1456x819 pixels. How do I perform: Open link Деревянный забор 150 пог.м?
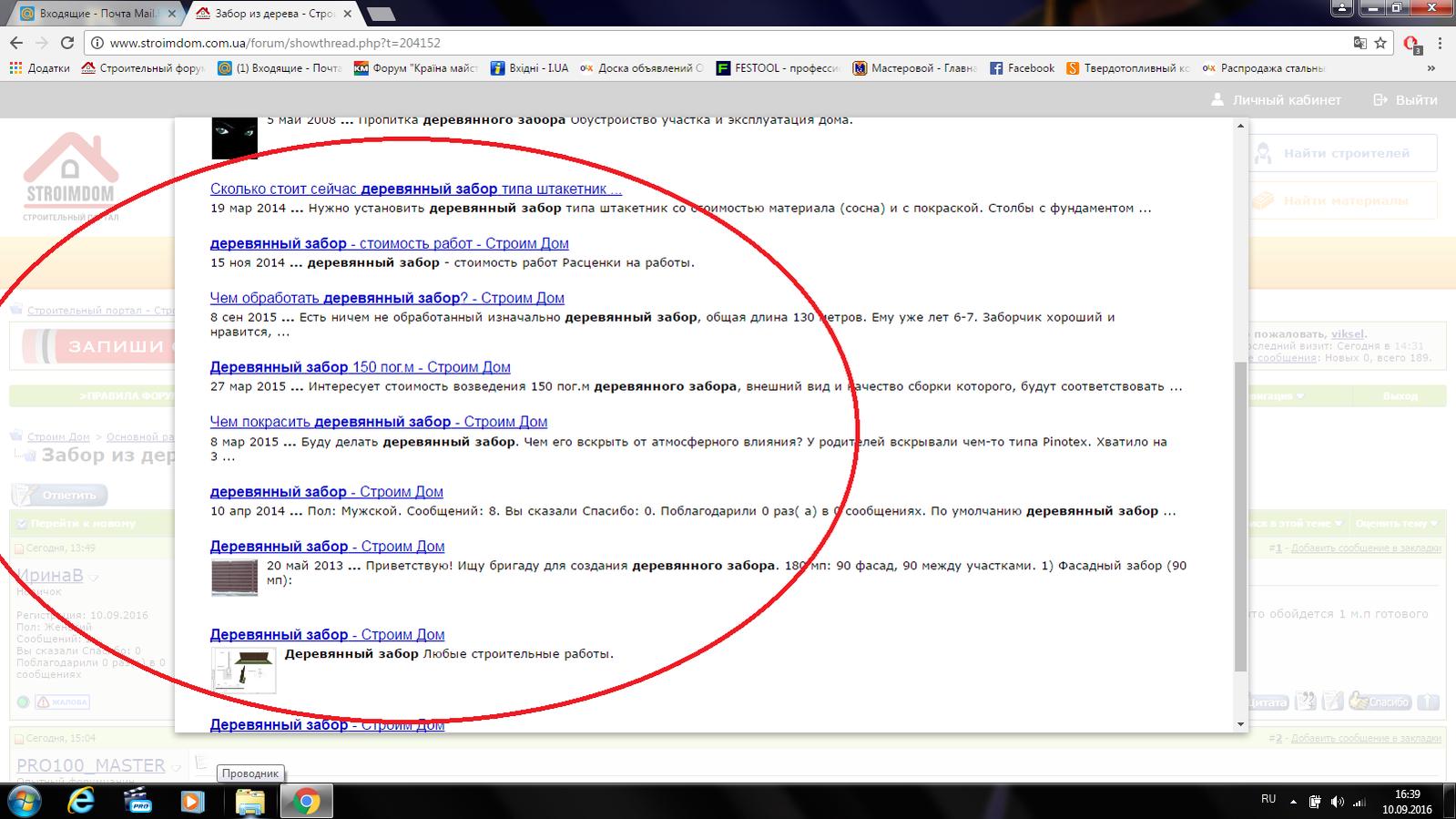pyautogui.click(x=360, y=367)
